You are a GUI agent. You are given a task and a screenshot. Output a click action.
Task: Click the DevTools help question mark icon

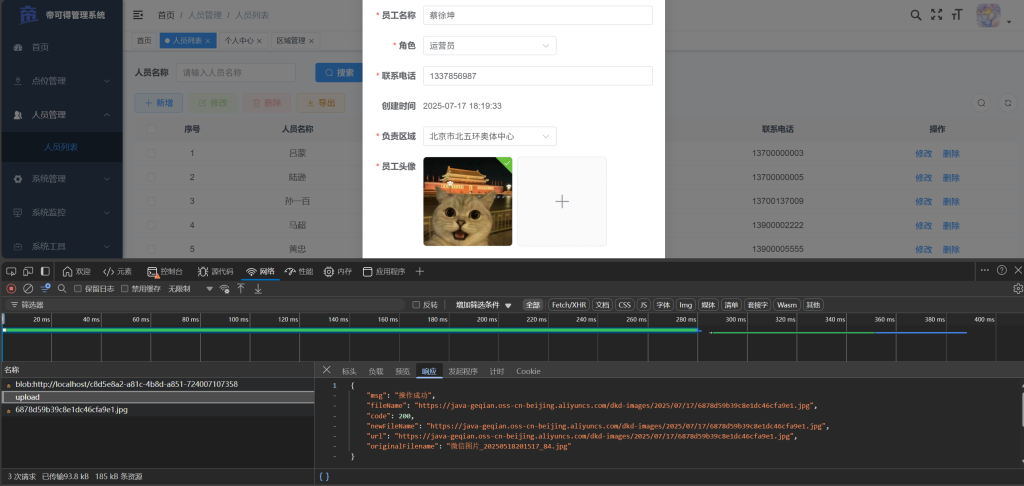[1001, 270]
